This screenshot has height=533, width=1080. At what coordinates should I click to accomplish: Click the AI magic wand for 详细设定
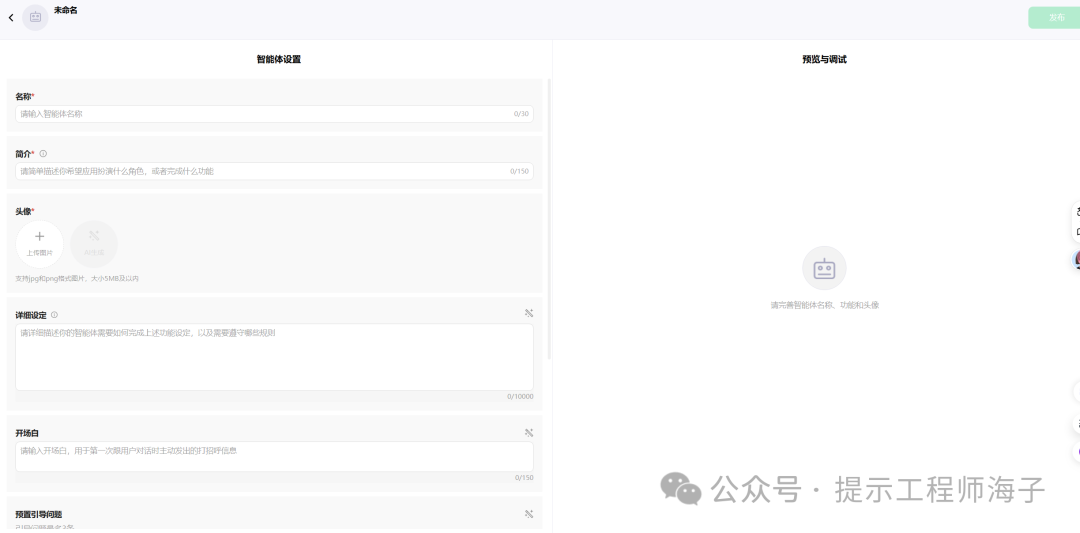(528, 313)
